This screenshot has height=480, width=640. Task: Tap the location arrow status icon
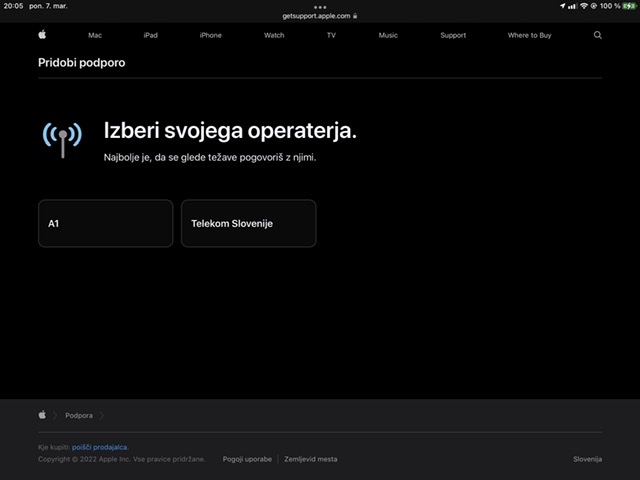[x=562, y=6]
